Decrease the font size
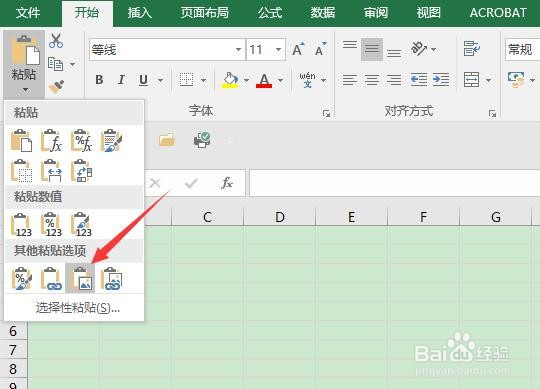Image resolution: width=540 pixels, height=389 pixels. coord(320,49)
